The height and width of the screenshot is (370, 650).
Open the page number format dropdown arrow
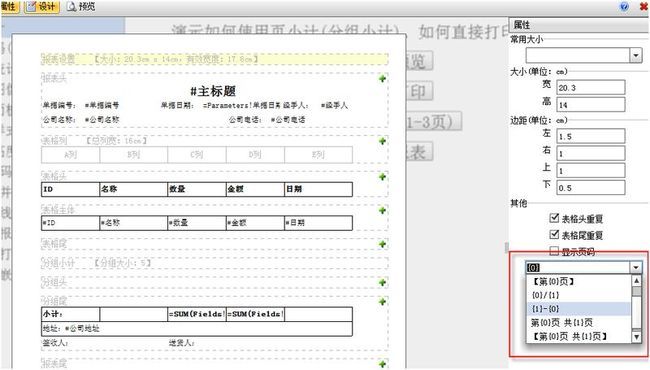635,268
